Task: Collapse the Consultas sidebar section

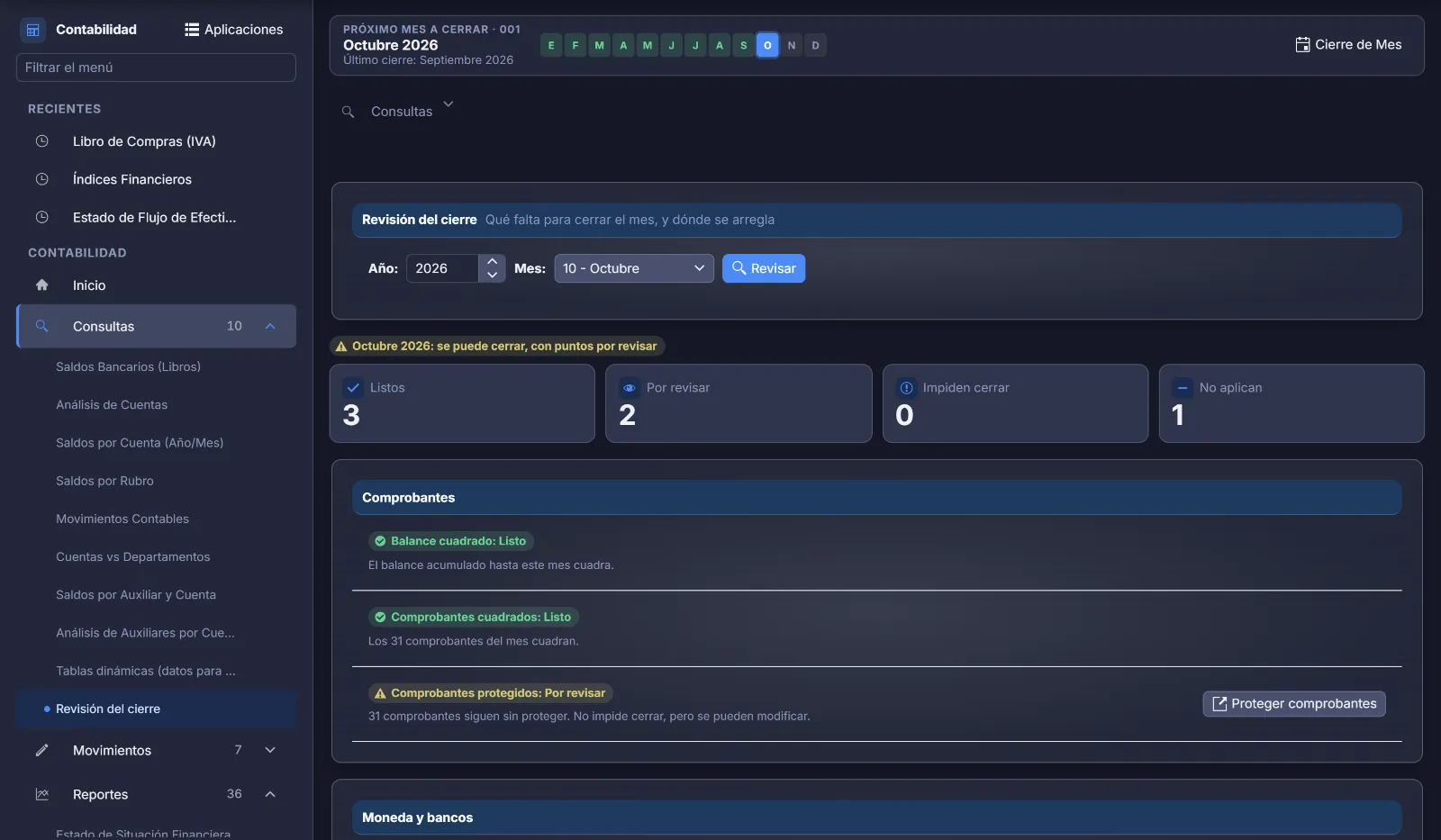Action: (x=270, y=326)
